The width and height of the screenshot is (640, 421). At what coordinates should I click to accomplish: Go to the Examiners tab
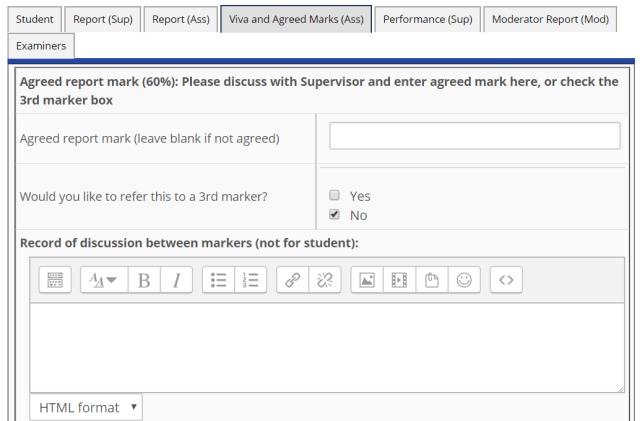(x=41, y=46)
